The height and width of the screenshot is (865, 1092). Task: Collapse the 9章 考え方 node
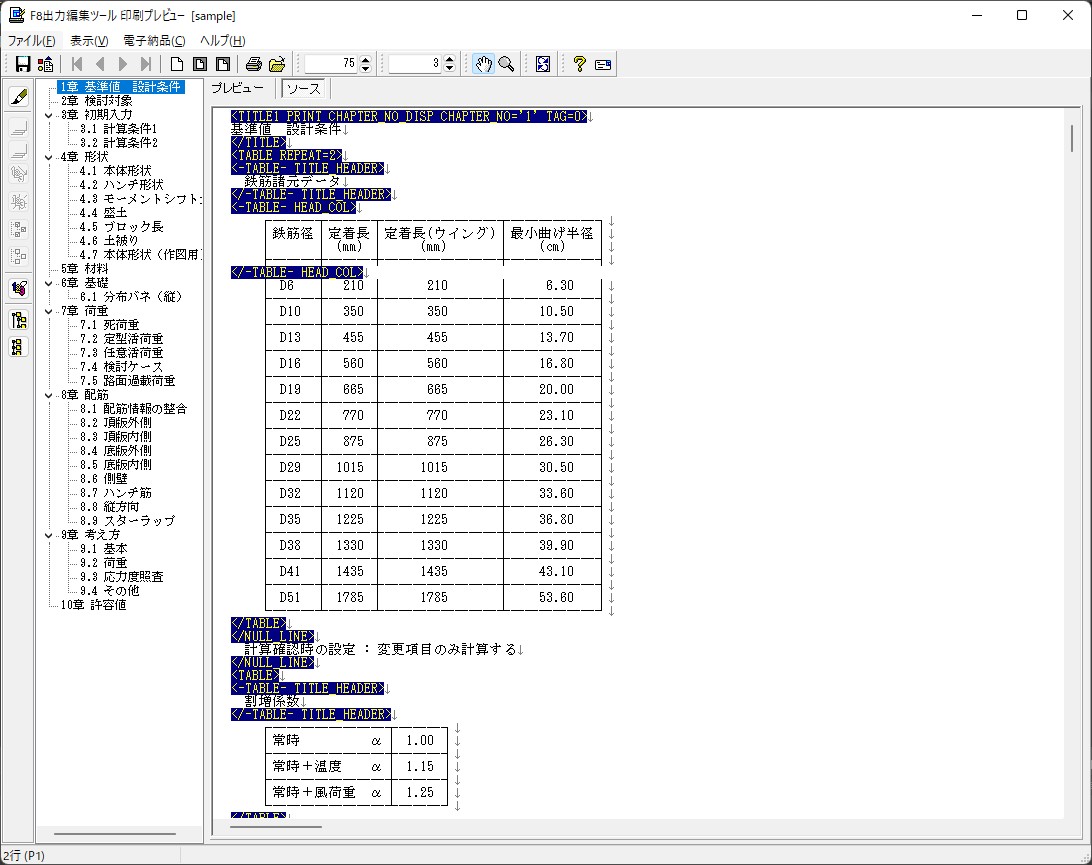click(x=49, y=536)
